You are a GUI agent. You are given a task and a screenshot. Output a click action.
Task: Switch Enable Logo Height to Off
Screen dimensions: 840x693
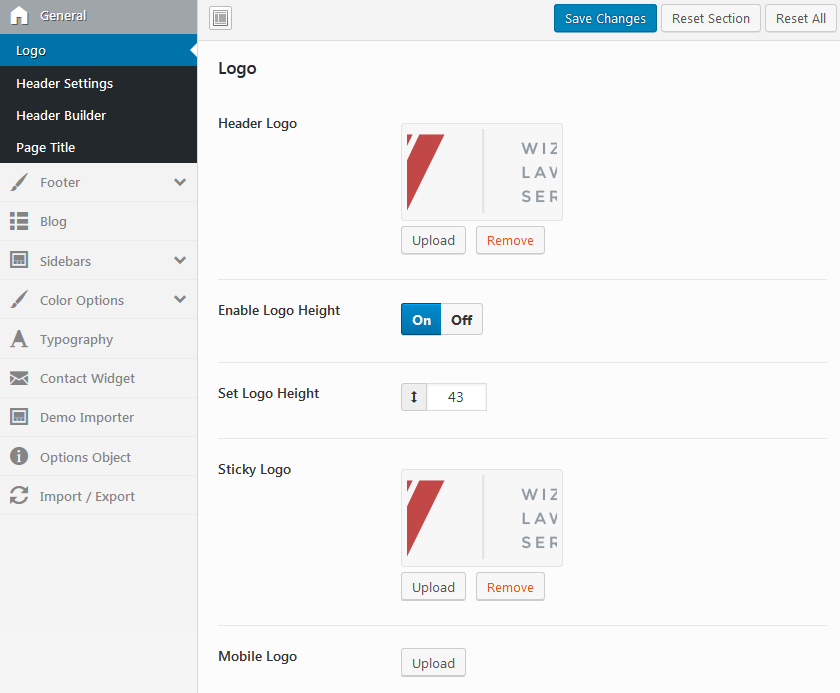point(461,320)
